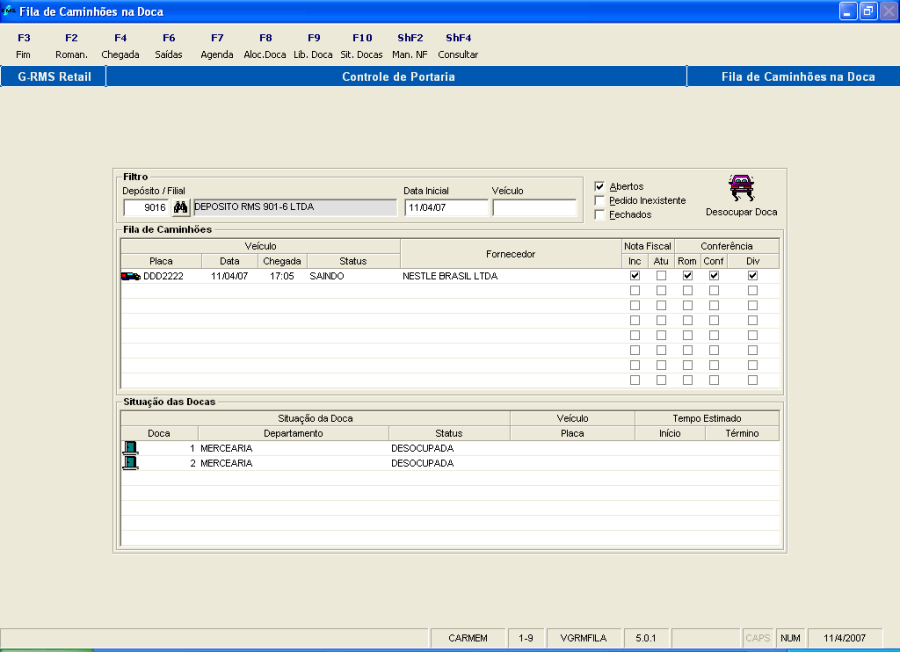Open F2 Roman. toolbar command
The image size is (900, 652).
[71, 46]
